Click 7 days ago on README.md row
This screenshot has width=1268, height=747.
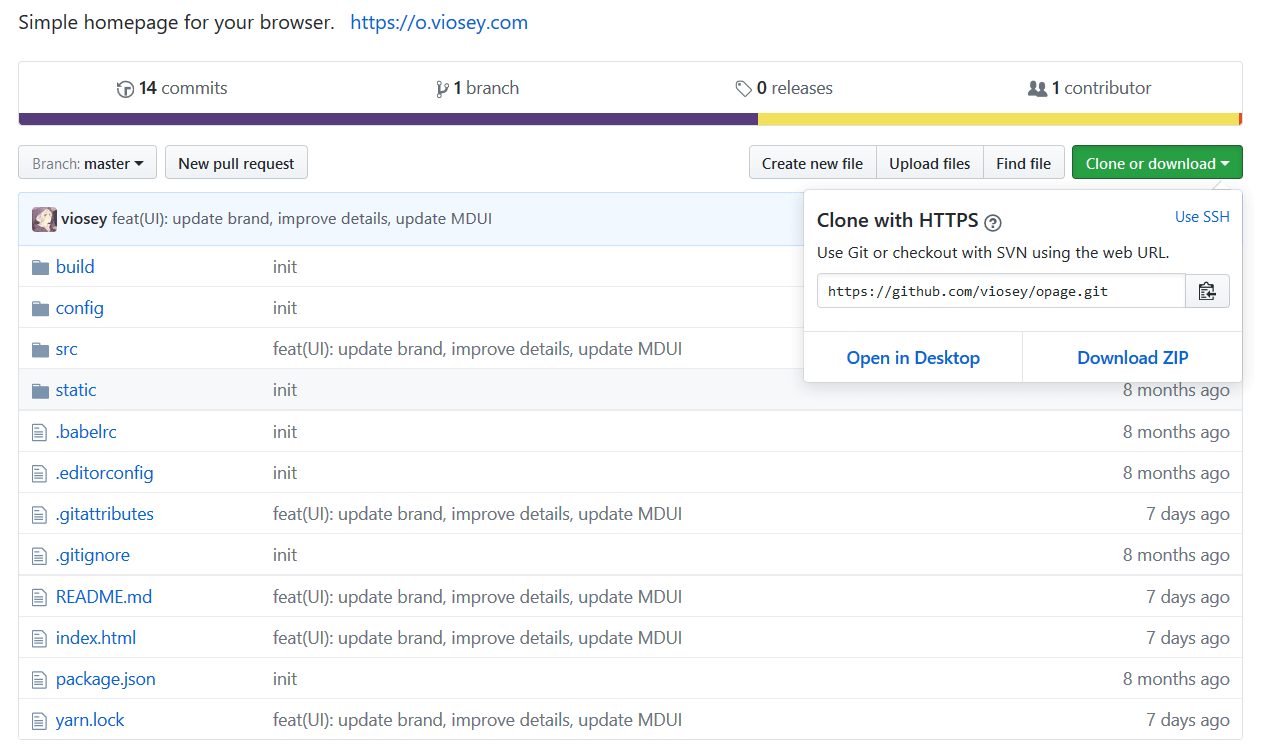[1188, 597]
